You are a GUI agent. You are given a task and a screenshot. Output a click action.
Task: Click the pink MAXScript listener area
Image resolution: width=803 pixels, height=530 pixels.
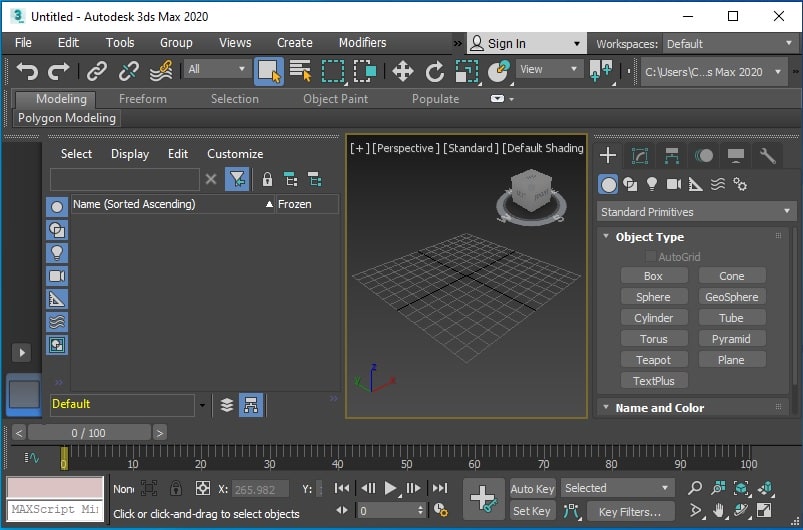pos(55,487)
